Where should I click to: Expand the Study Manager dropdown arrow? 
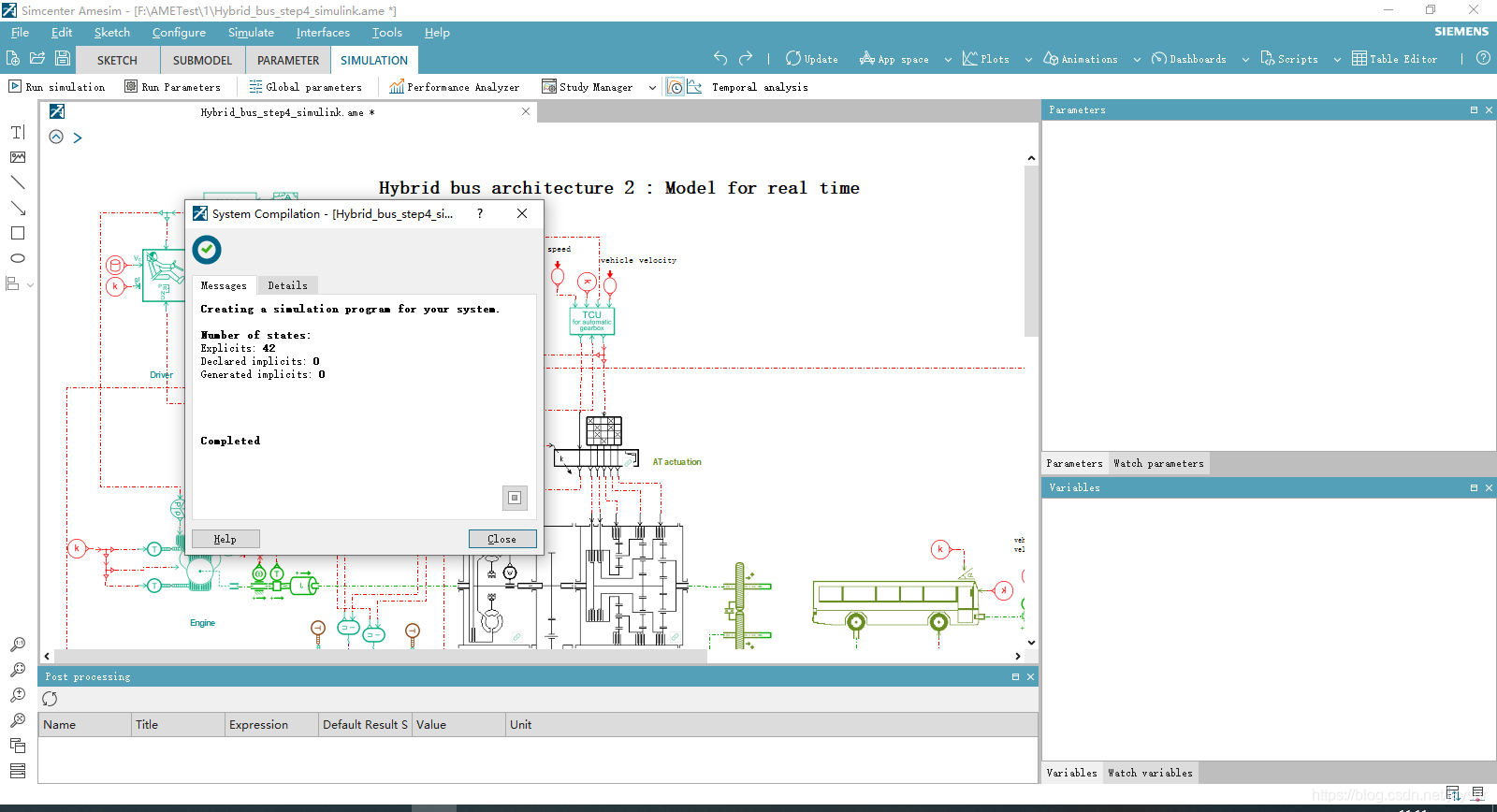[x=650, y=88]
